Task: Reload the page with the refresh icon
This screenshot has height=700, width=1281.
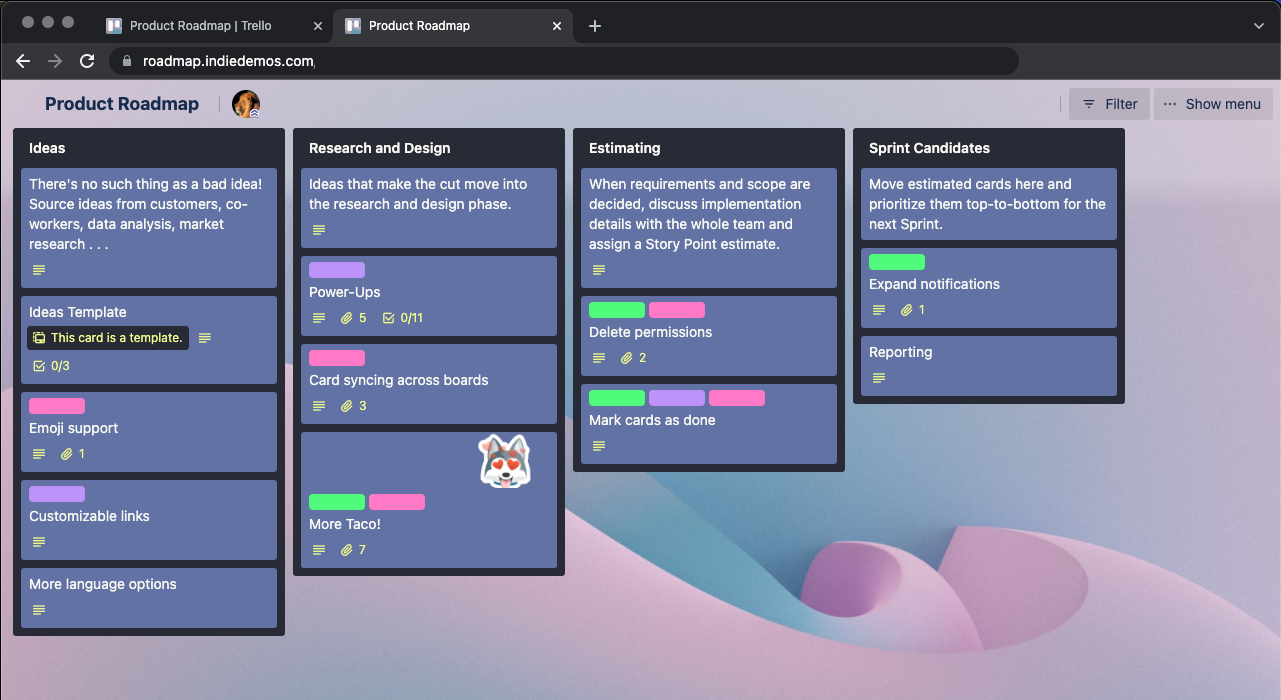Action: coord(87,61)
